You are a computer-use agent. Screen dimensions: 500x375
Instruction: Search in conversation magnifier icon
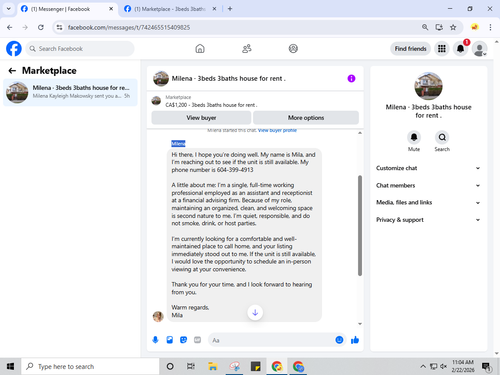tap(442, 137)
